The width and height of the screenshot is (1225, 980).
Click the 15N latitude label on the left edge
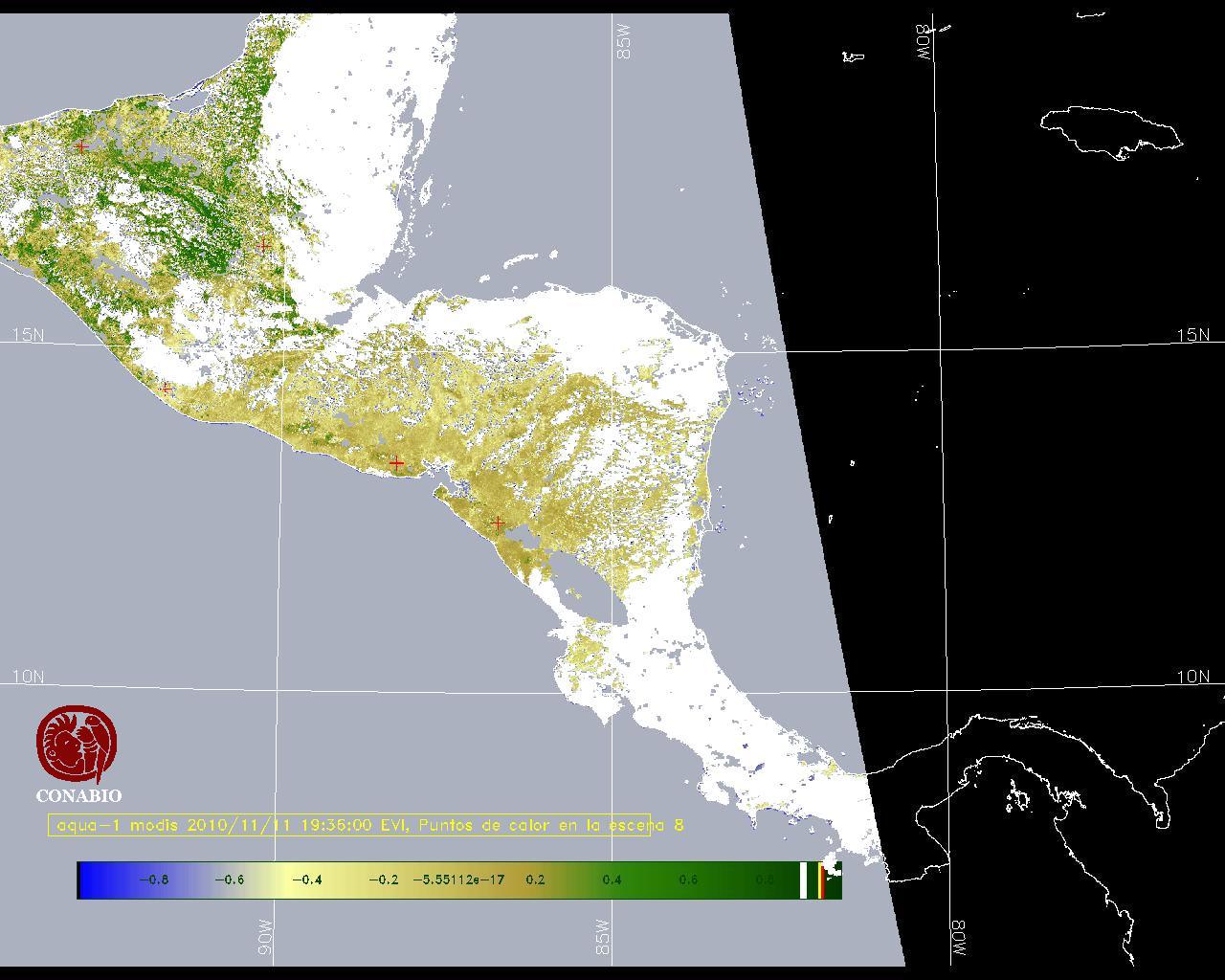pyautogui.click(x=28, y=335)
